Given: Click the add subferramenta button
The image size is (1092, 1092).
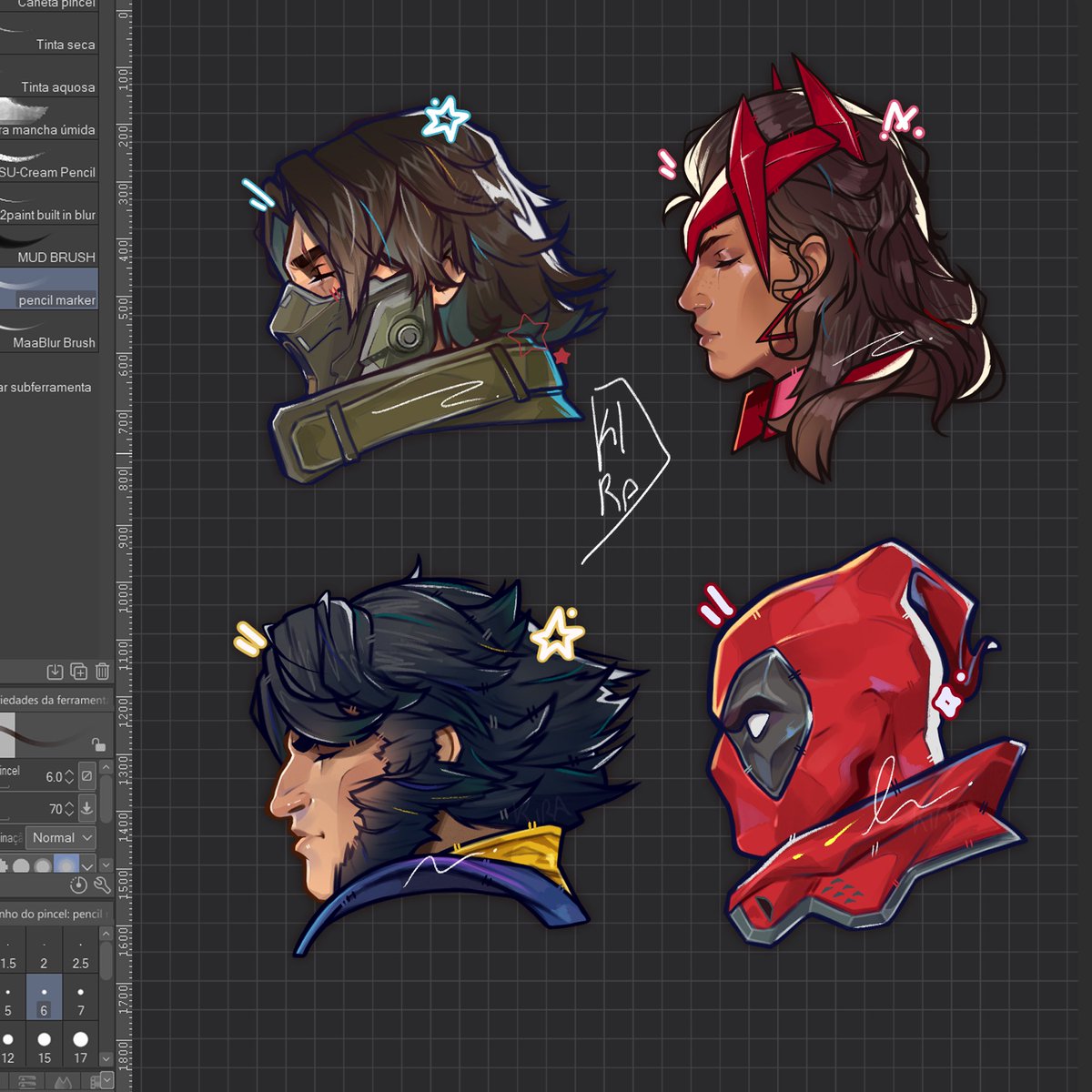Looking at the screenshot, I should coord(45,387).
